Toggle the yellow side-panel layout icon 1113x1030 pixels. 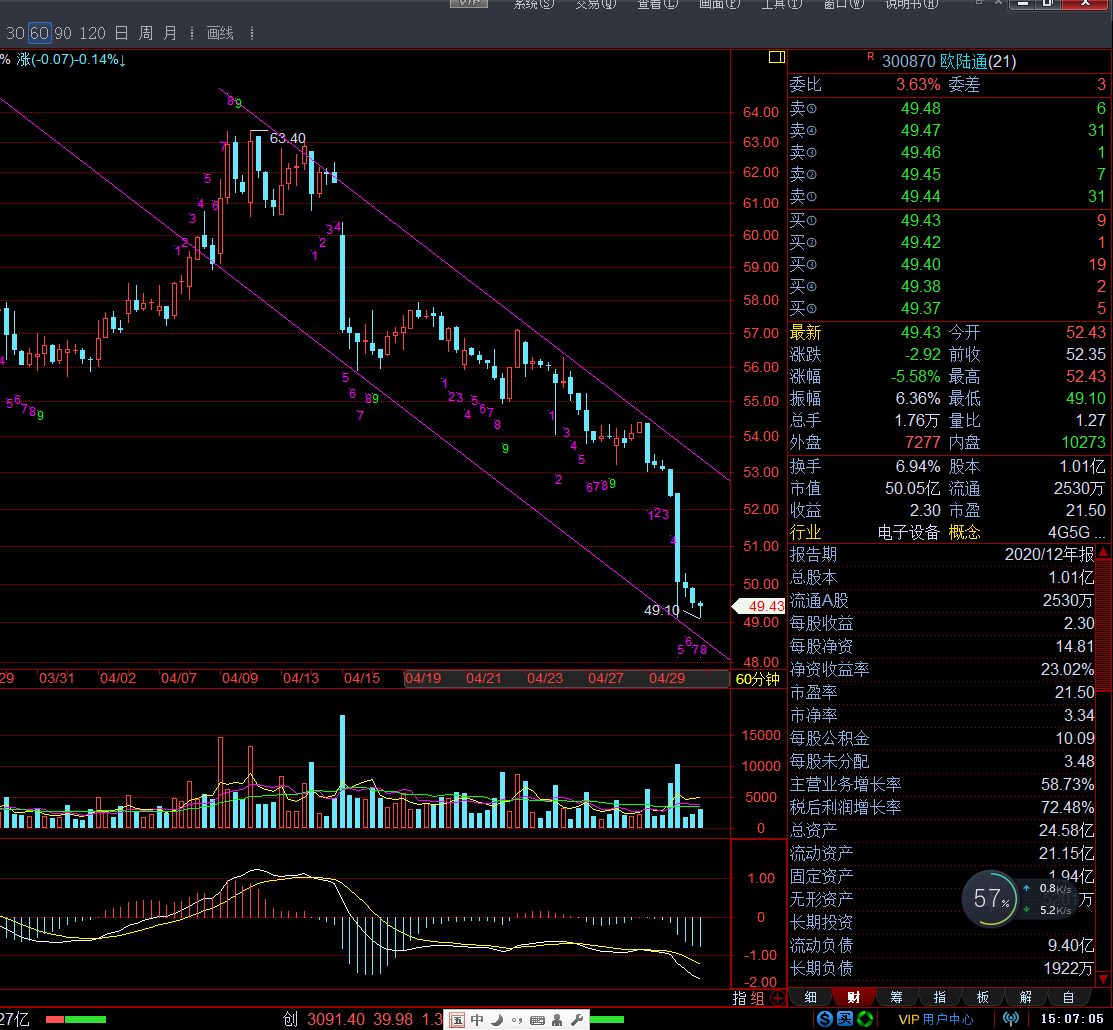tap(777, 57)
